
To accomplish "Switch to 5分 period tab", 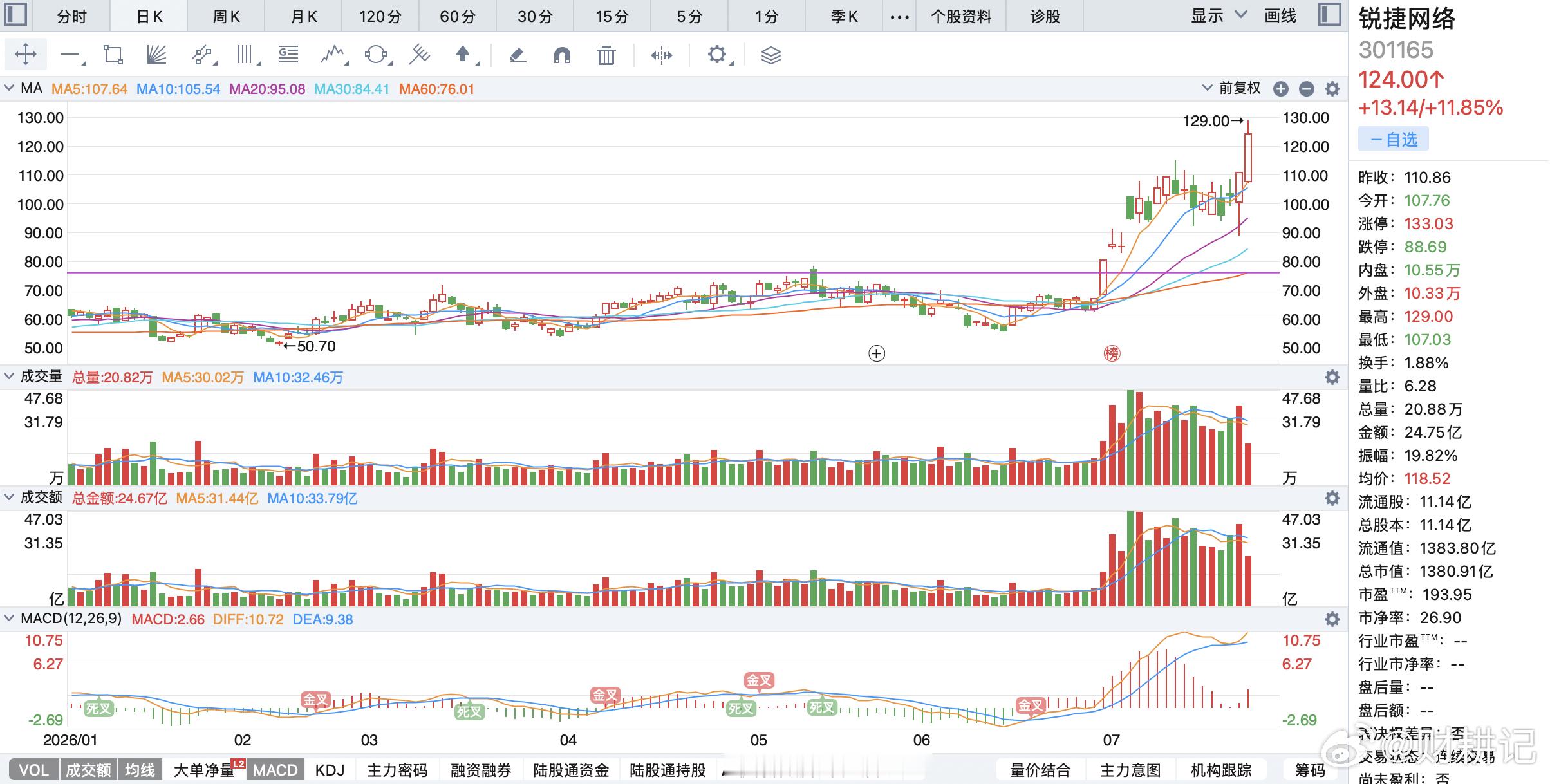I will click(689, 16).
